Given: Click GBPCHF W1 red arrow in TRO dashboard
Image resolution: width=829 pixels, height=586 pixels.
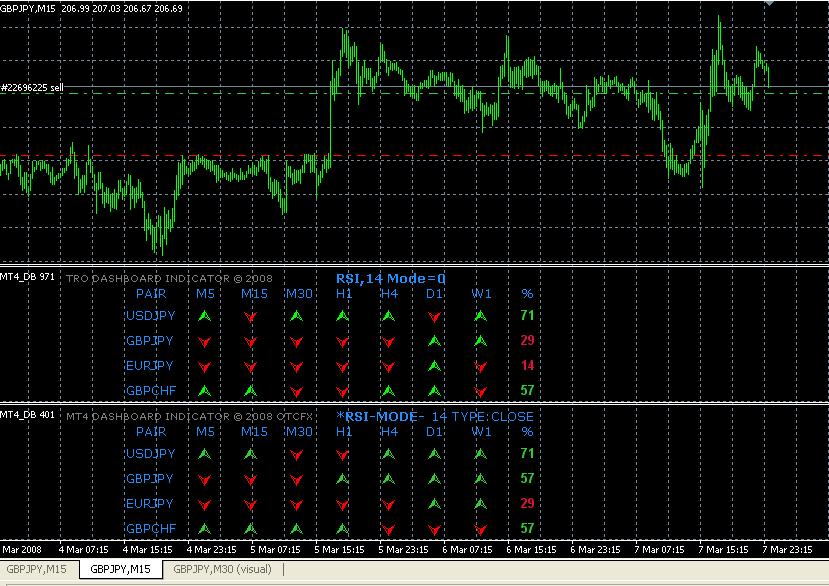Looking at the screenshot, I should coord(480,392).
